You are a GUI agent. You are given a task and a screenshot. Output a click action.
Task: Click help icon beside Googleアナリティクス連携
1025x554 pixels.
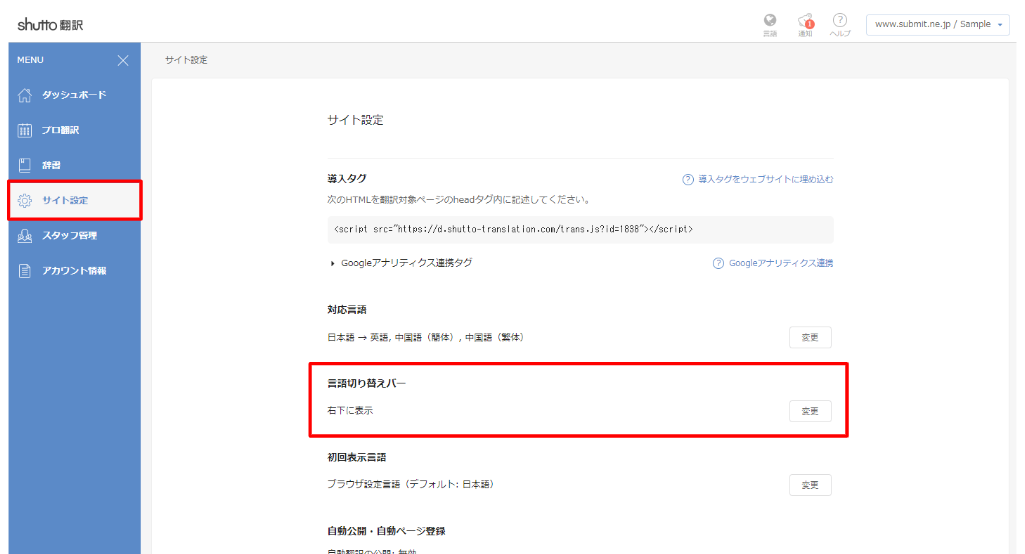click(718, 264)
